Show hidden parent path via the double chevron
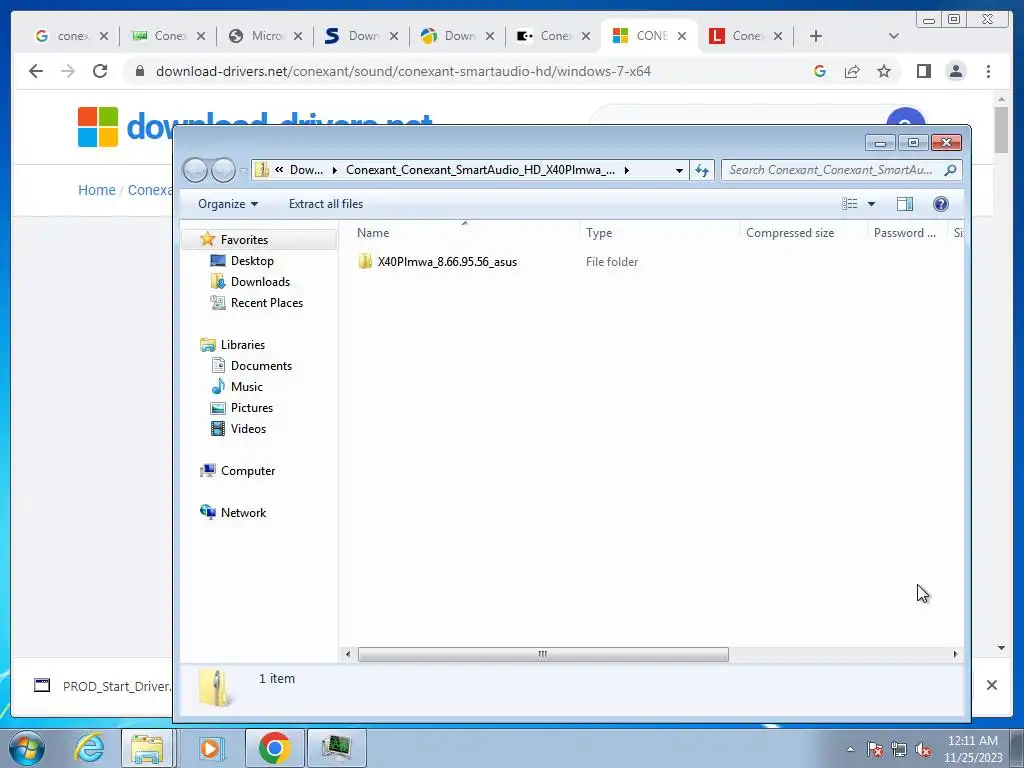The width and height of the screenshot is (1024, 768). click(279, 170)
